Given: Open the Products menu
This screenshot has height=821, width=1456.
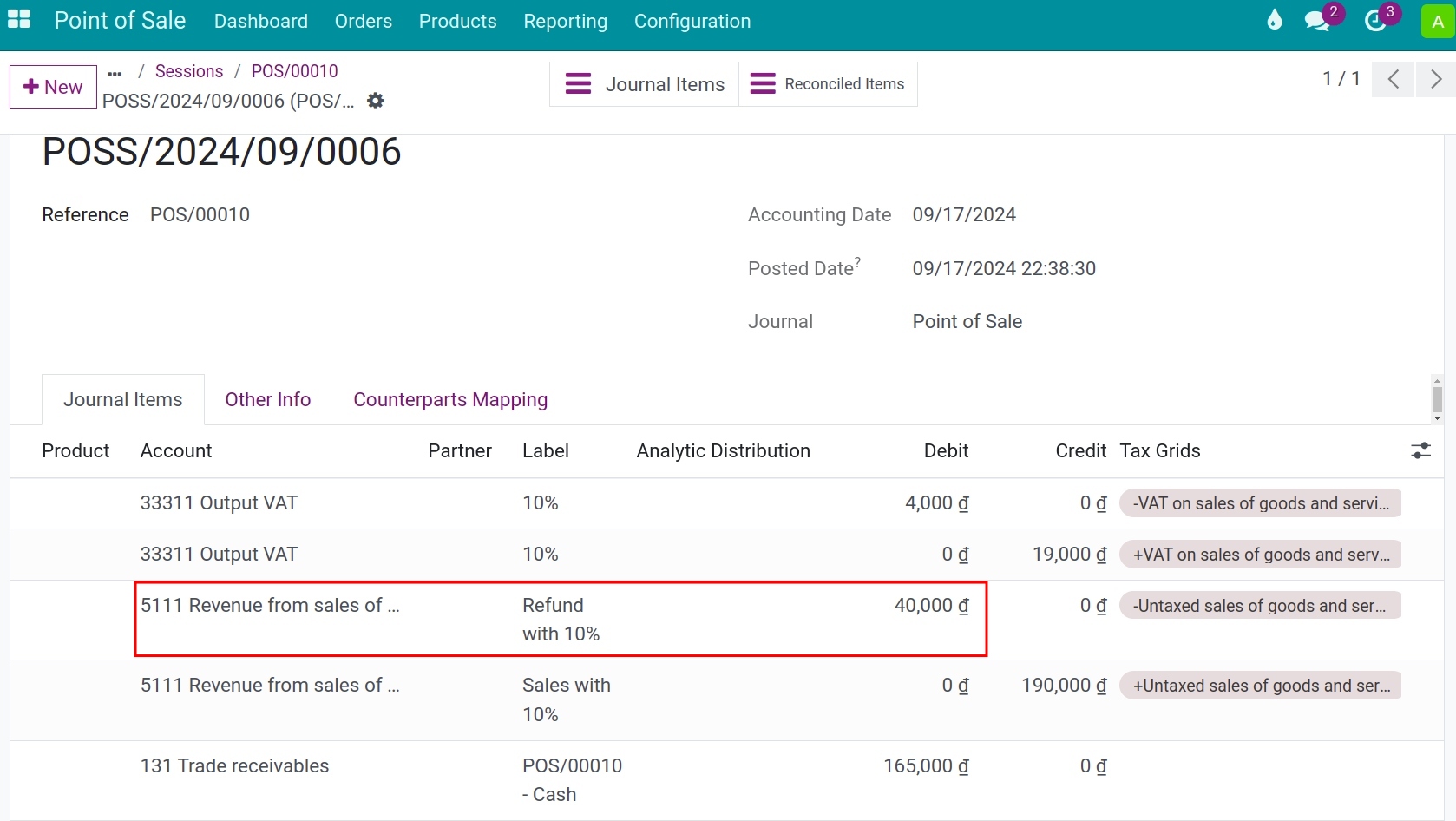Looking at the screenshot, I should pos(458,21).
